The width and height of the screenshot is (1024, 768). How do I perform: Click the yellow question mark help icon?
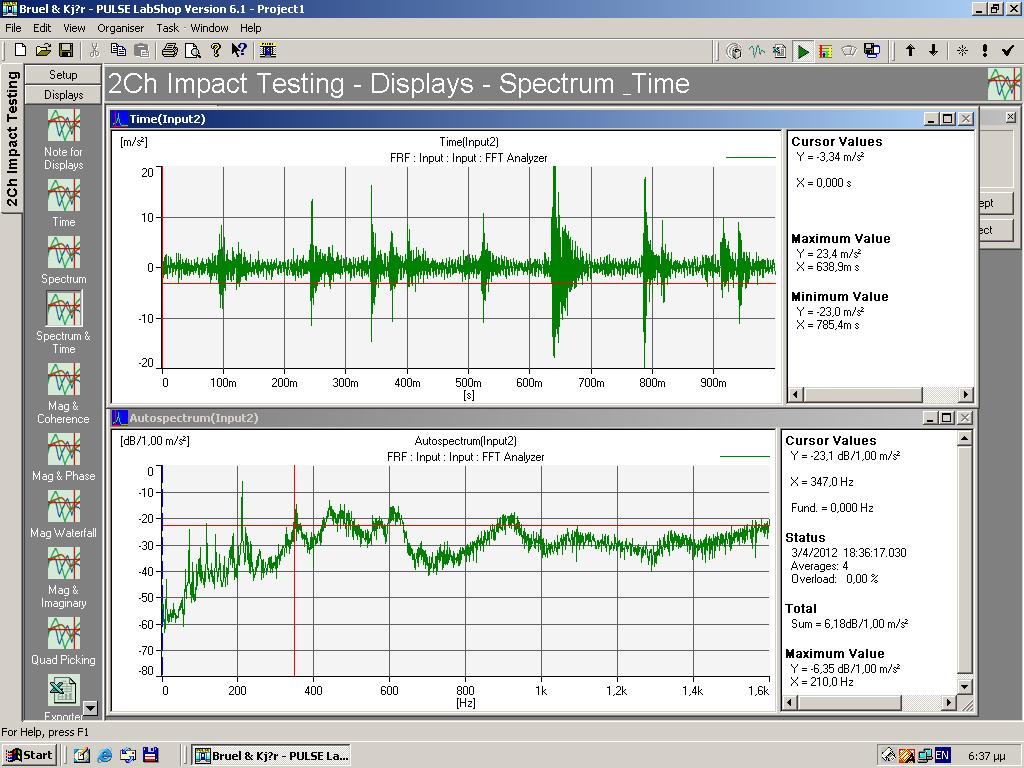[216, 50]
